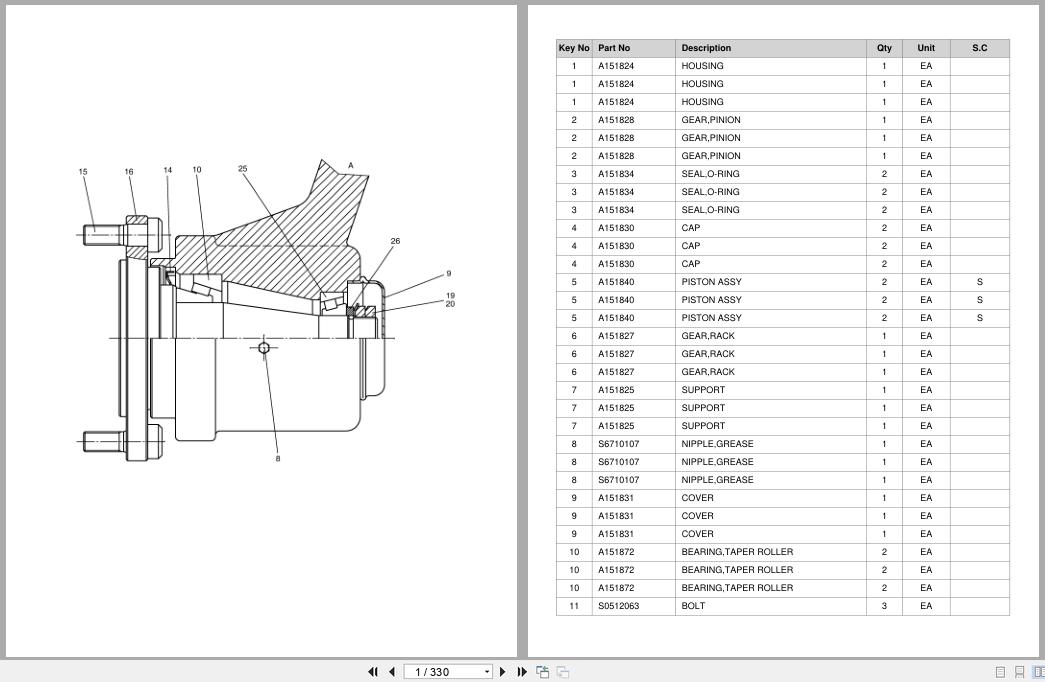Select first COVER description cell
Image resolution: width=1045 pixels, height=682 pixels.
click(770, 498)
